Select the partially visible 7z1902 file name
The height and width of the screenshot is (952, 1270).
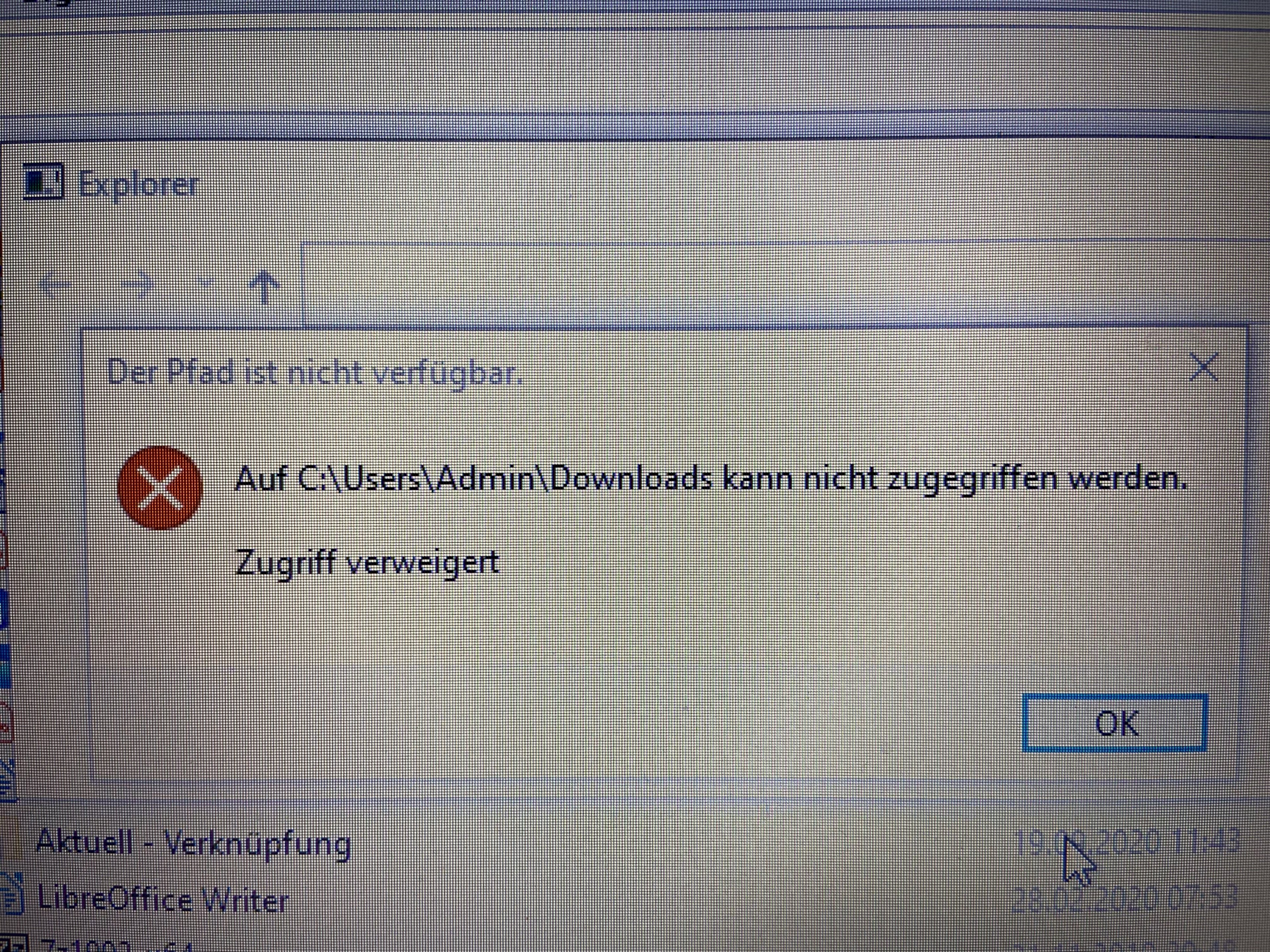click(x=115, y=946)
